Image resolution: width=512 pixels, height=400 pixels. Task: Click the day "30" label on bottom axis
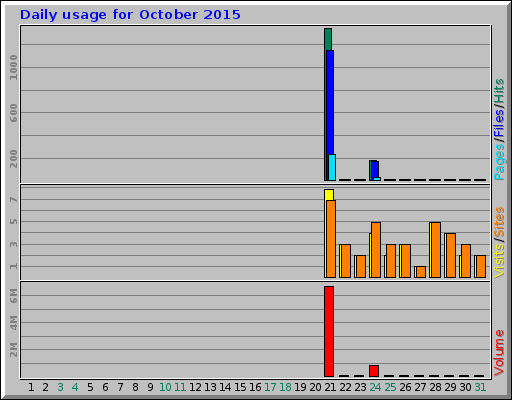click(x=465, y=387)
